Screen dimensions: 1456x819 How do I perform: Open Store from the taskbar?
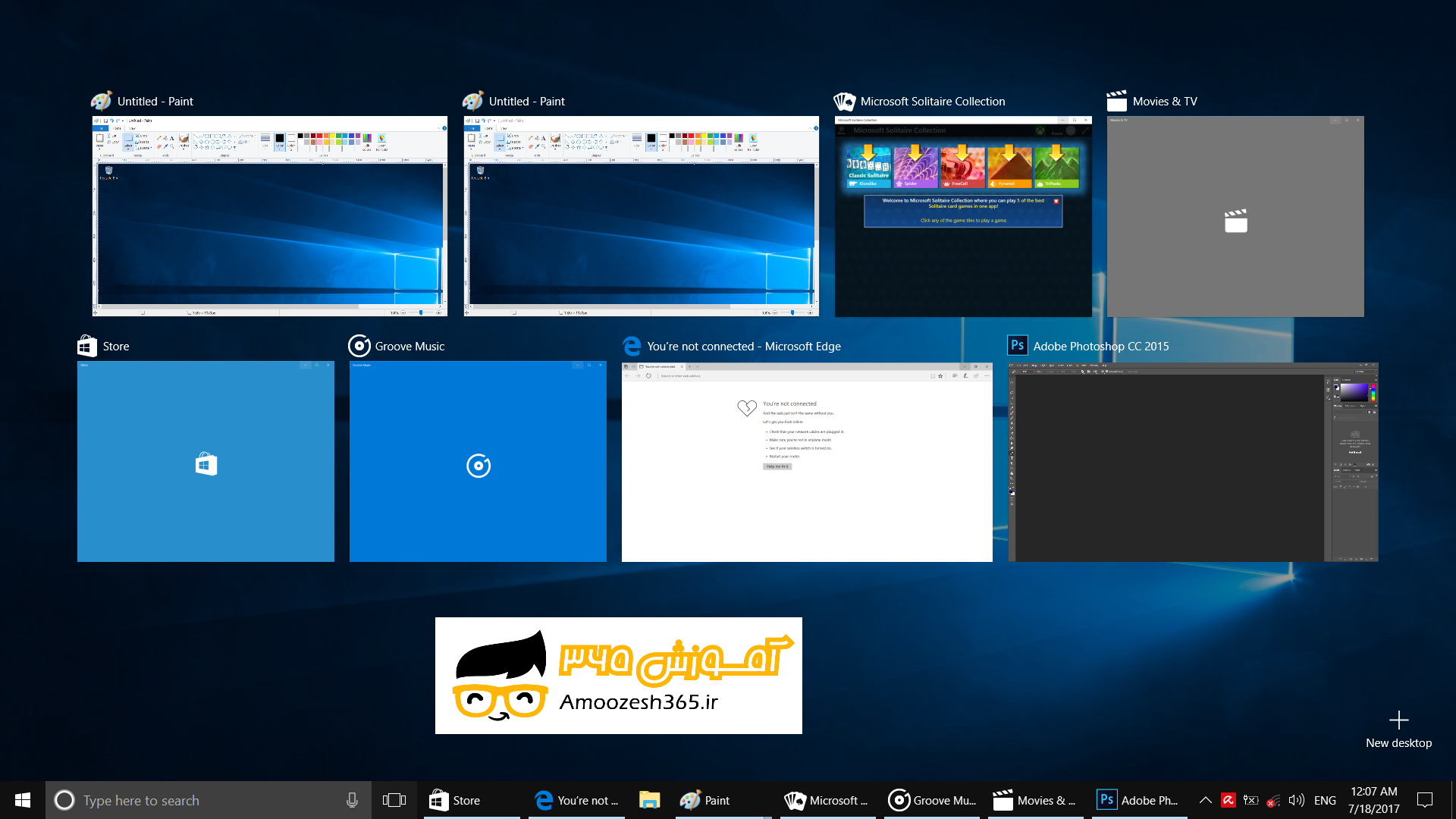(x=472, y=800)
